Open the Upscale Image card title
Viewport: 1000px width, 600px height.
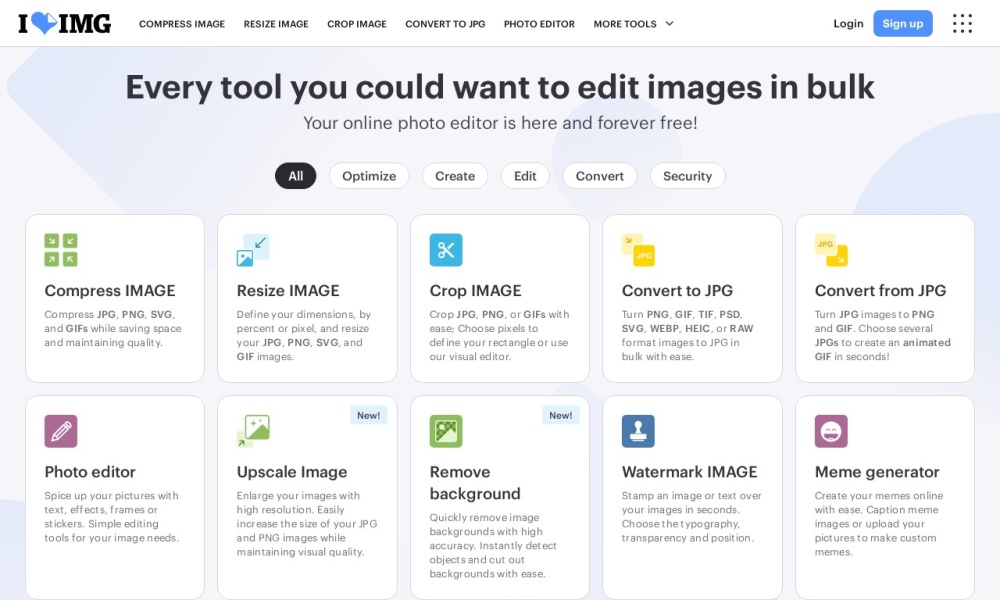[292, 472]
